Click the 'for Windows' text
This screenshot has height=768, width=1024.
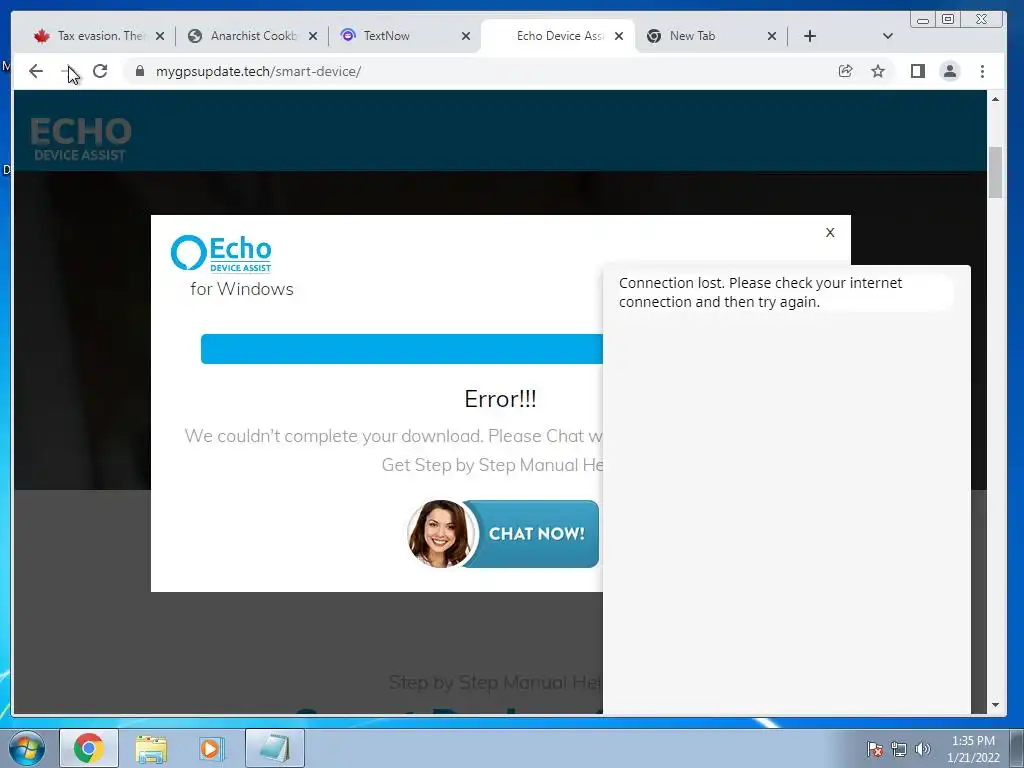pyautogui.click(x=242, y=289)
